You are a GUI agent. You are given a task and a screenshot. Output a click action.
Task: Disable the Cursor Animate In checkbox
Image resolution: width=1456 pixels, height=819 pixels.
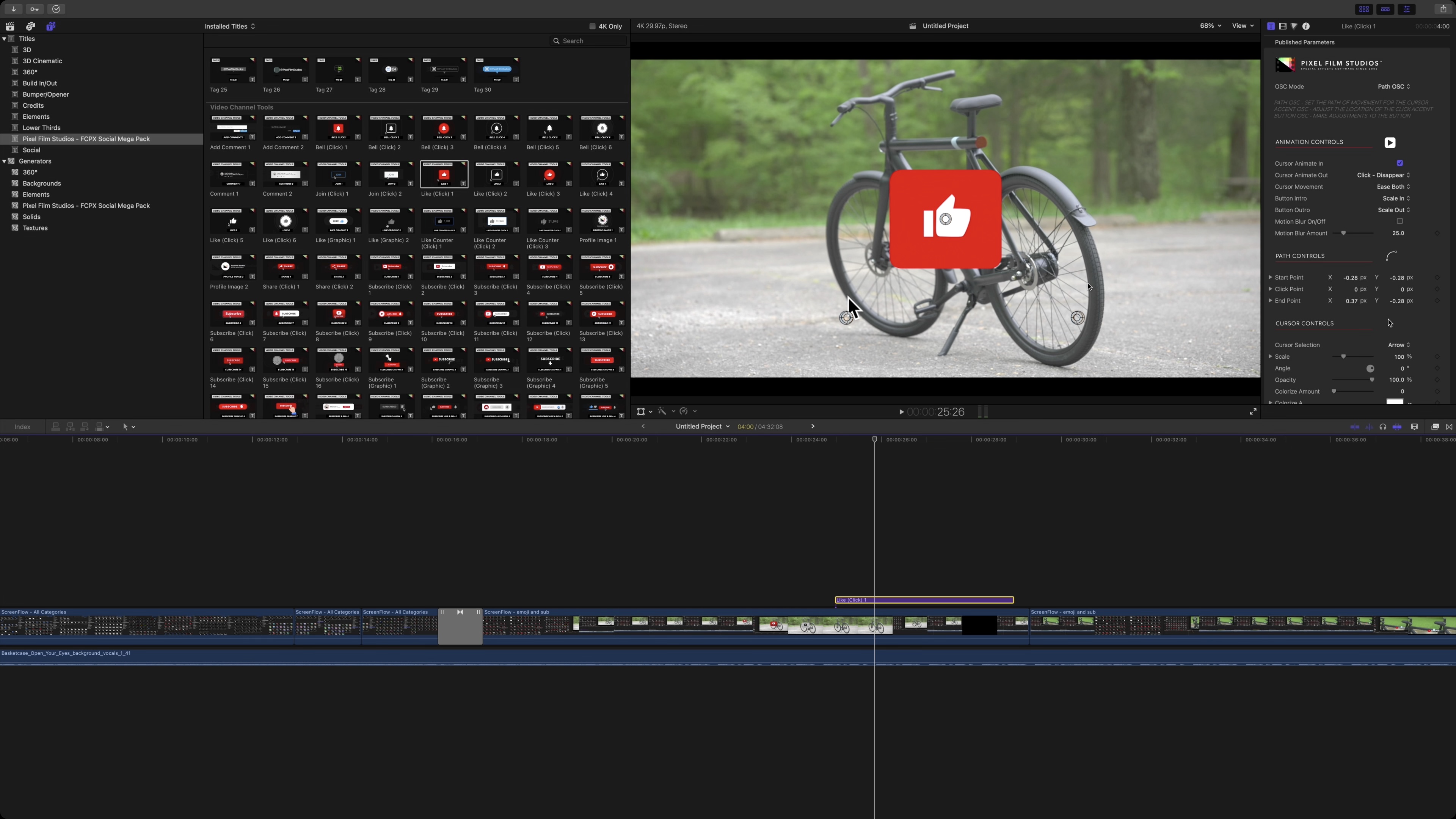click(x=1400, y=163)
